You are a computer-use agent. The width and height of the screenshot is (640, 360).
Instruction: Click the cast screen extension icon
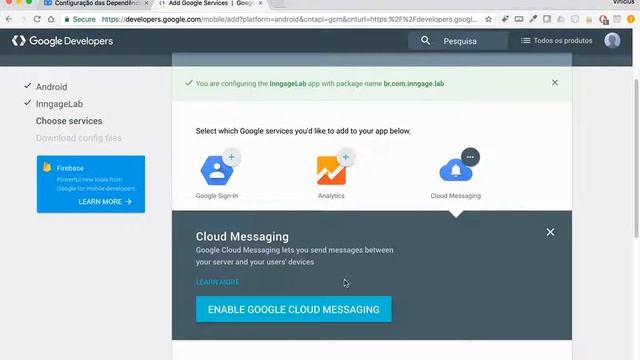point(519,19)
